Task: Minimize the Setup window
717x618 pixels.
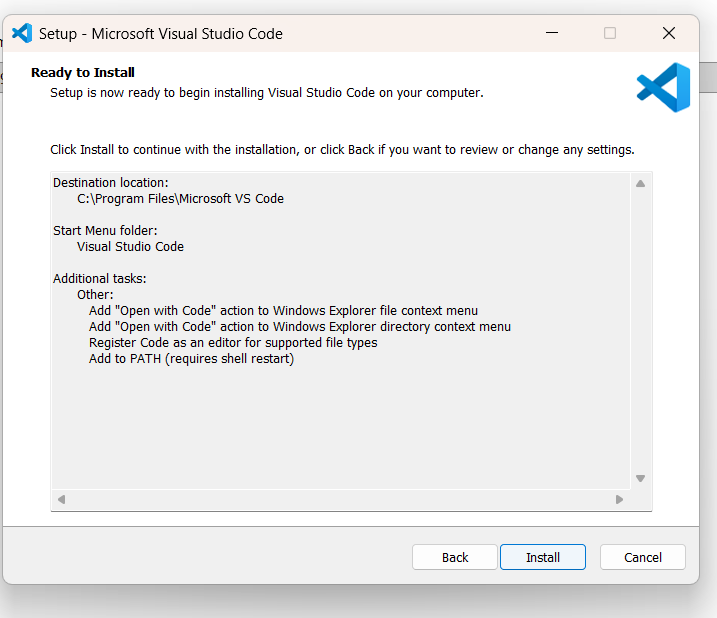Action: coord(552,33)
